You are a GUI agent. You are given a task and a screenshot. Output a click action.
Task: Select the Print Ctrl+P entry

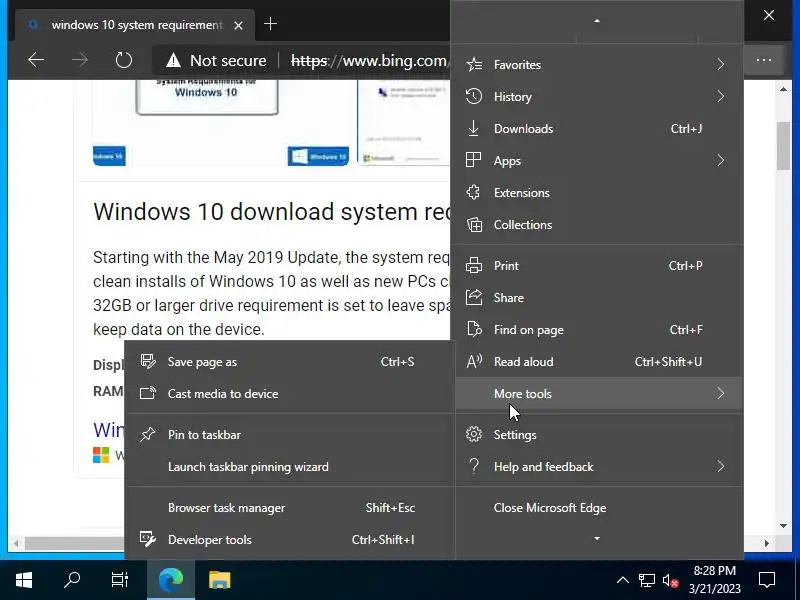[x=599, y=265]
